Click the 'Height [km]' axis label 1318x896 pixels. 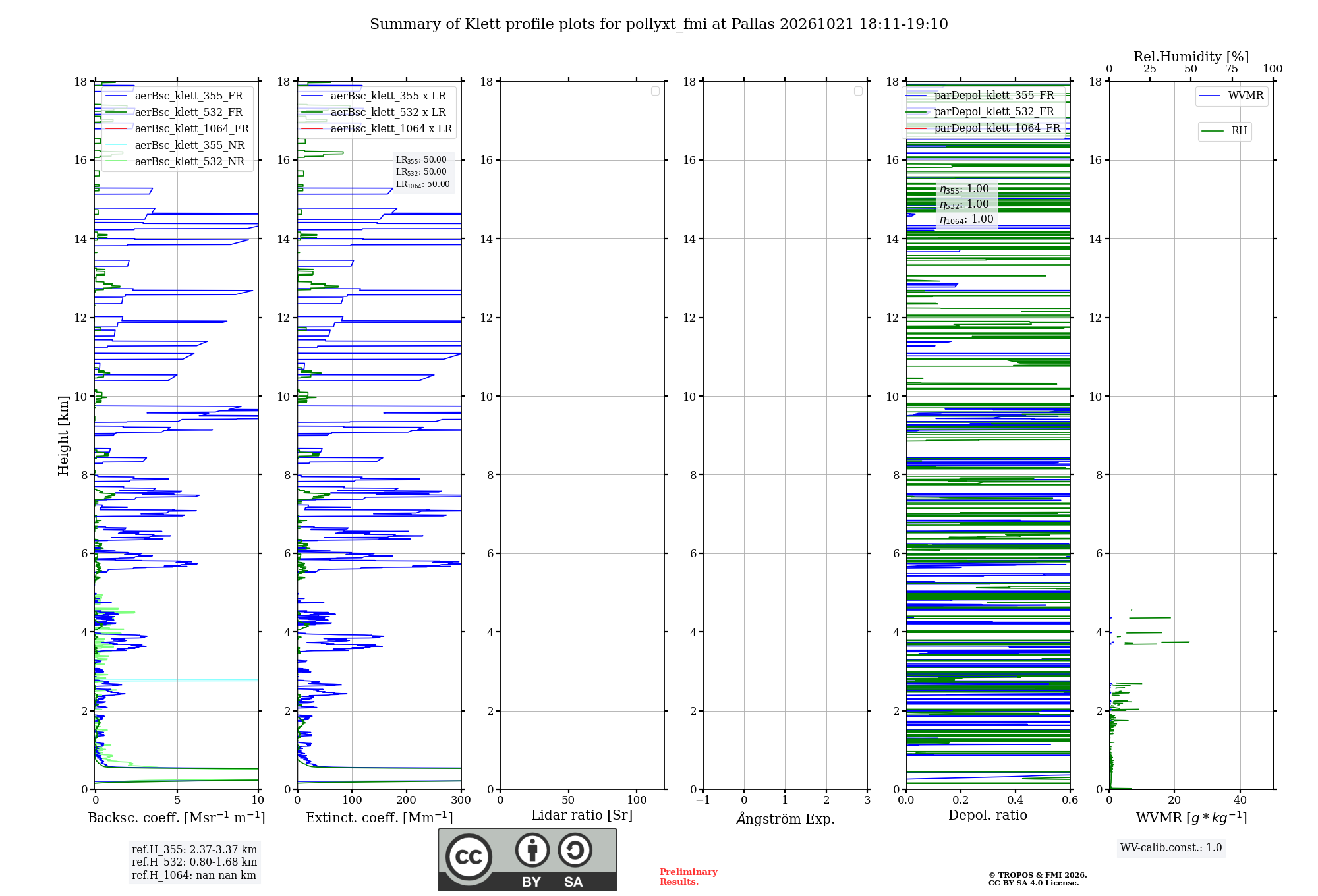point(63,435)
